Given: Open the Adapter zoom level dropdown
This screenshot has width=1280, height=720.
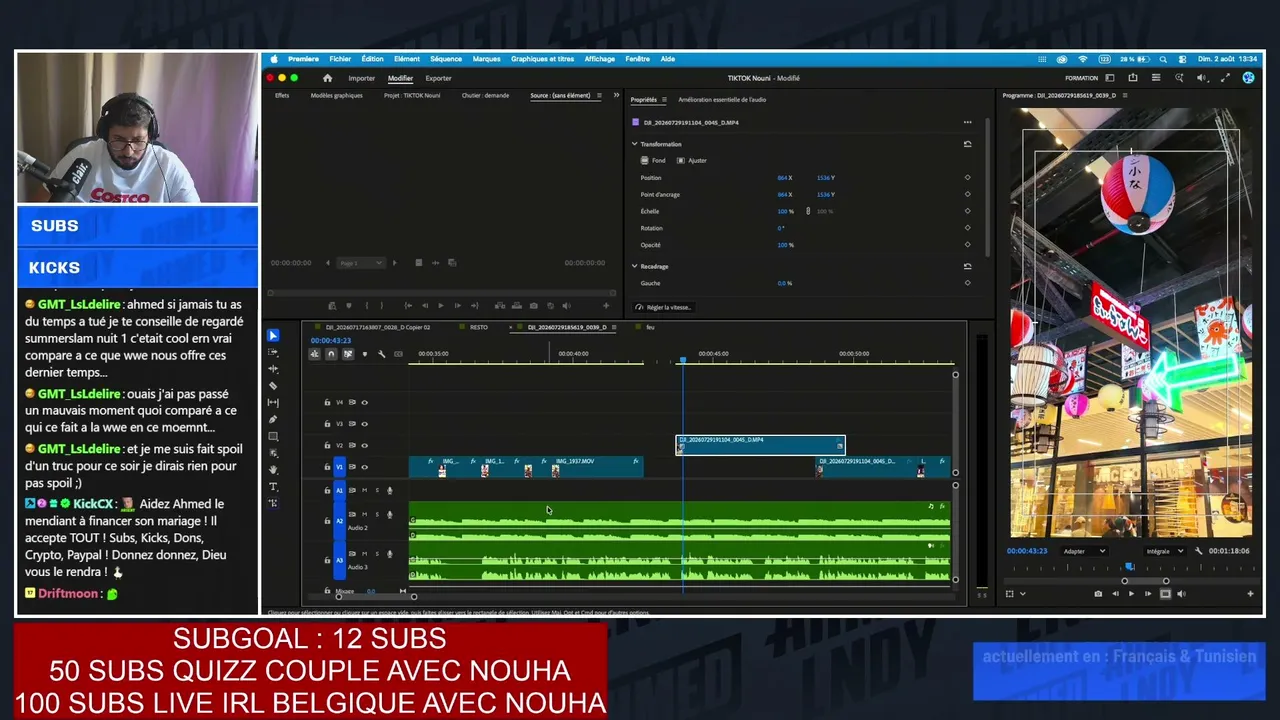Looking at the screenshot, I should pos(1084,551).
